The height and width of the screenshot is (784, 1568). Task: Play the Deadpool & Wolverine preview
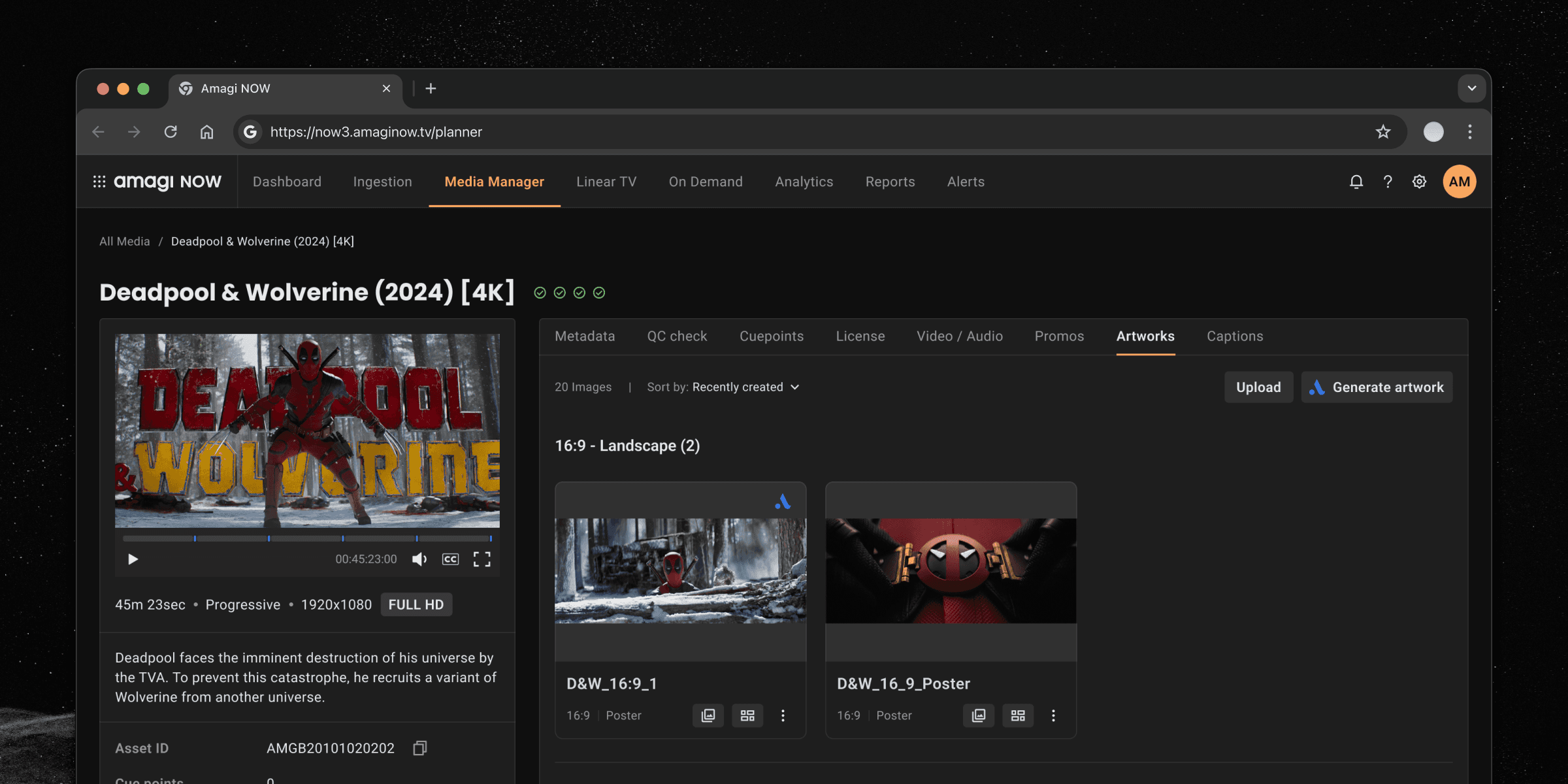(x=133, y=559)
